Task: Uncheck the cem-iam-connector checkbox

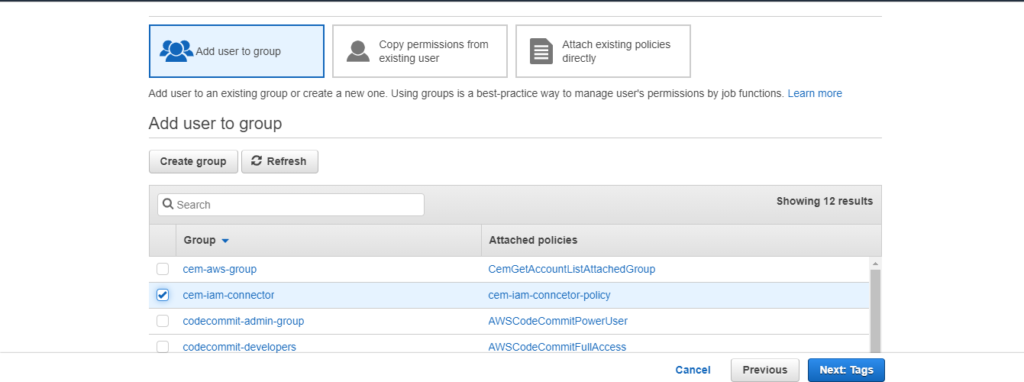Action: point(163,295)
